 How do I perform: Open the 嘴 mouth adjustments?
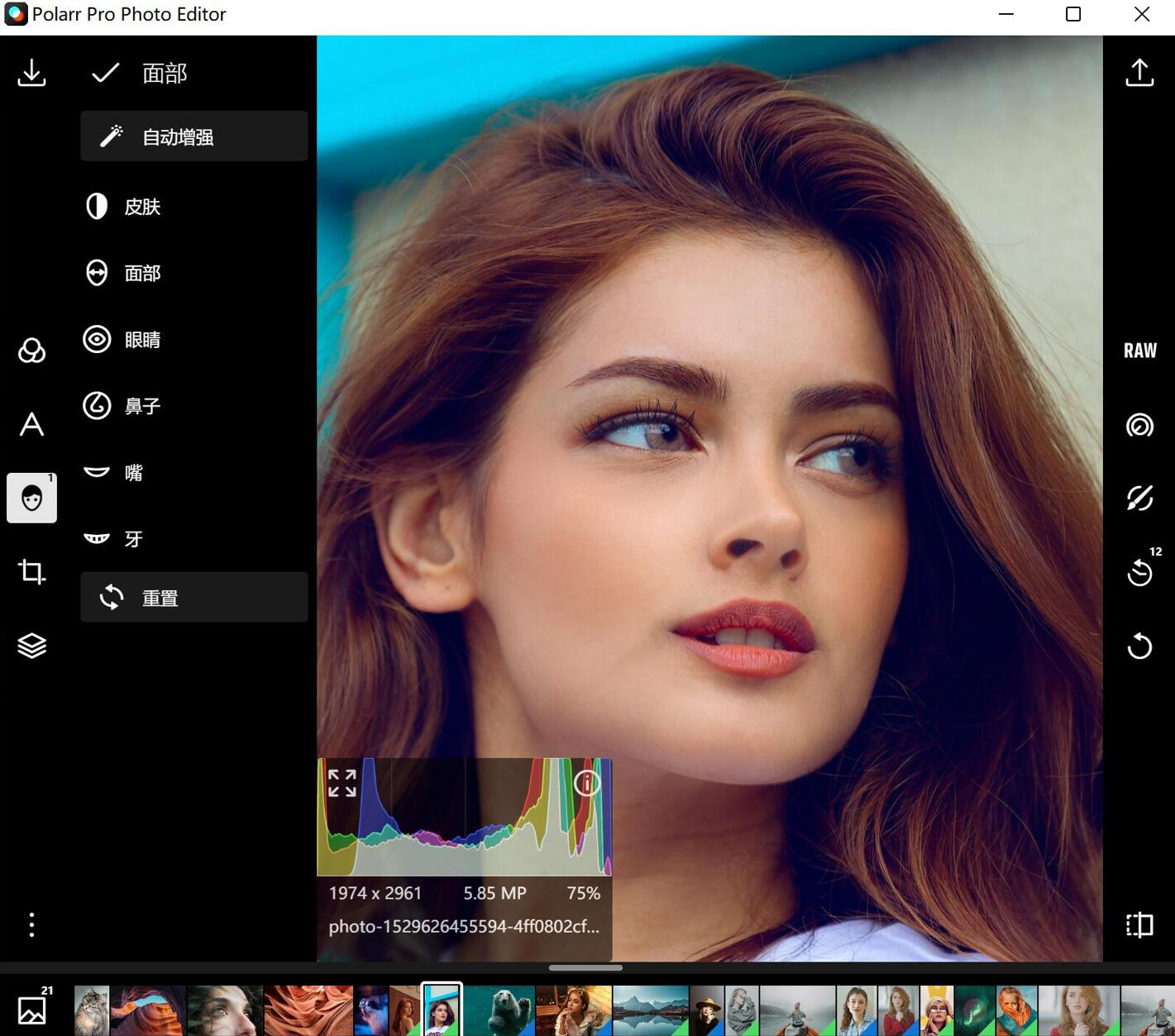tap(194, 472)
